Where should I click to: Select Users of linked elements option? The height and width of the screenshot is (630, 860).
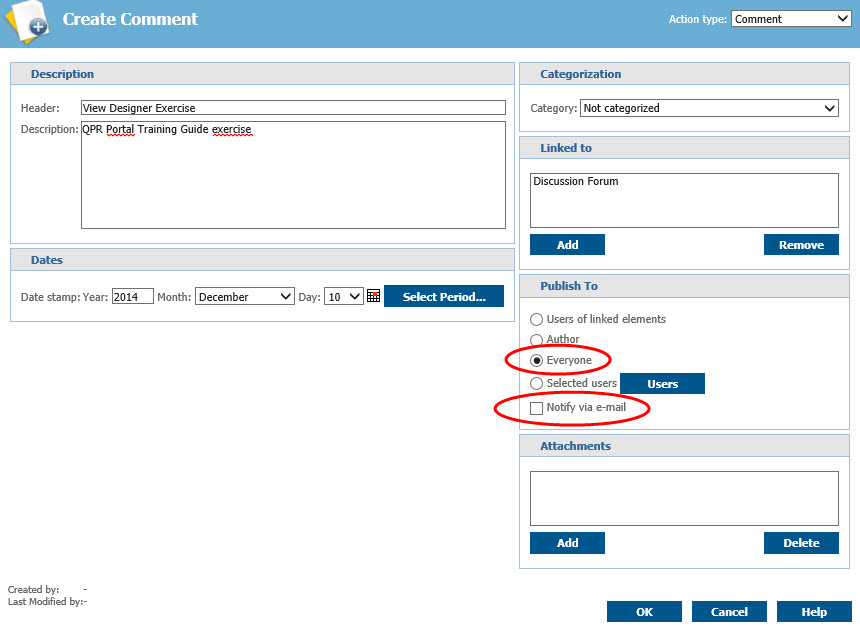[537, 319]
